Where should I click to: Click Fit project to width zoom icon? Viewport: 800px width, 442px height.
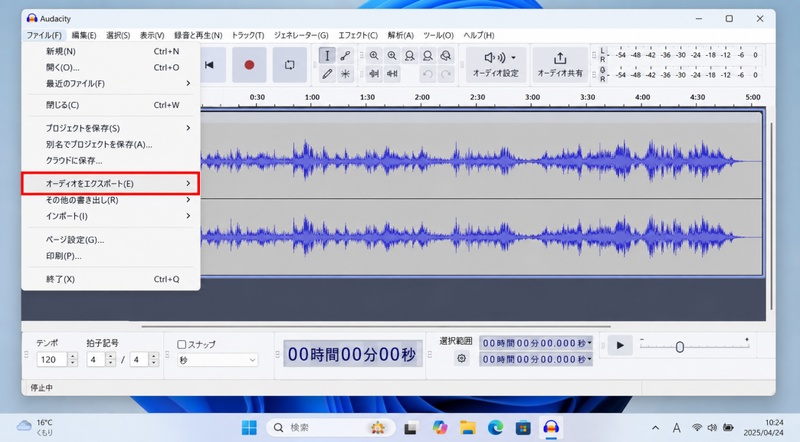[428, 56]
